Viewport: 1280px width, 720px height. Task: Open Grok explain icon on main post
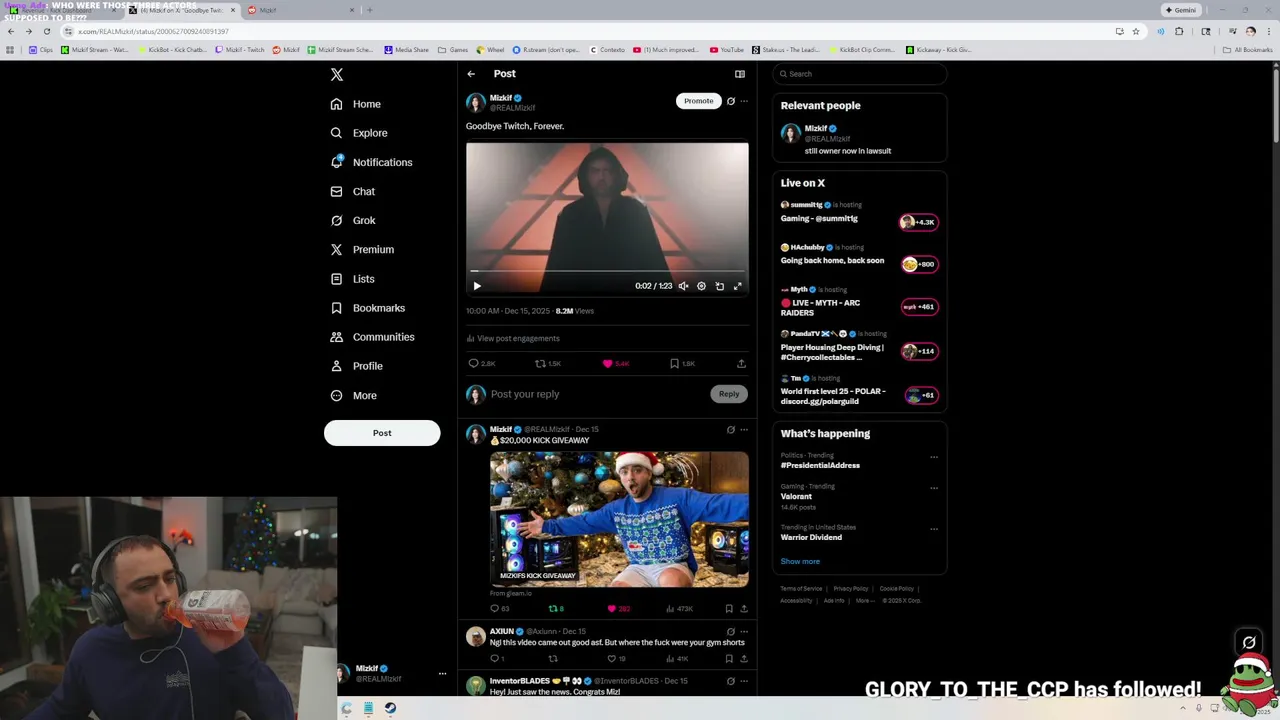tap(731, 101)
